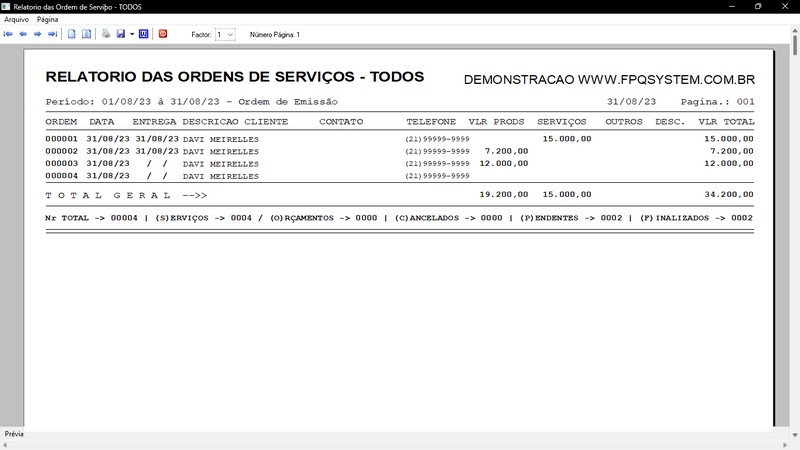The width and height of the screenshot is (800, 450).
Task: Click the CONTATO column header
Action: [341, 122]
